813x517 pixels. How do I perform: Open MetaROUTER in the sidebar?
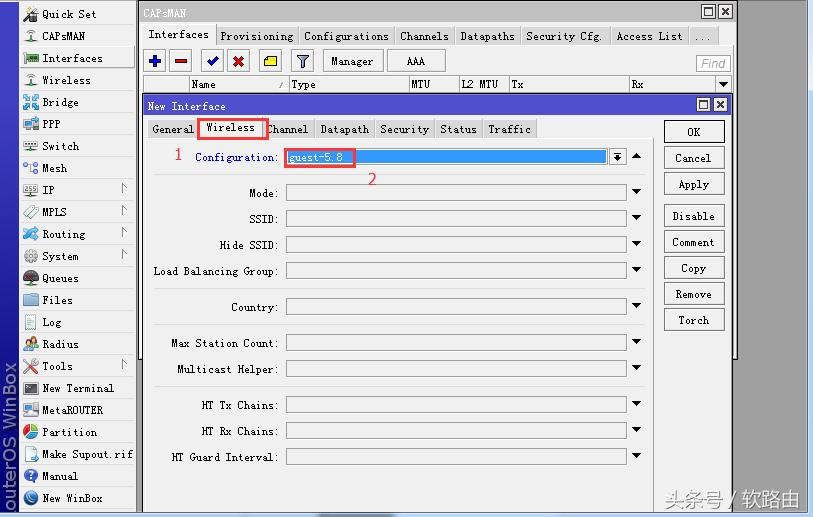78,410
